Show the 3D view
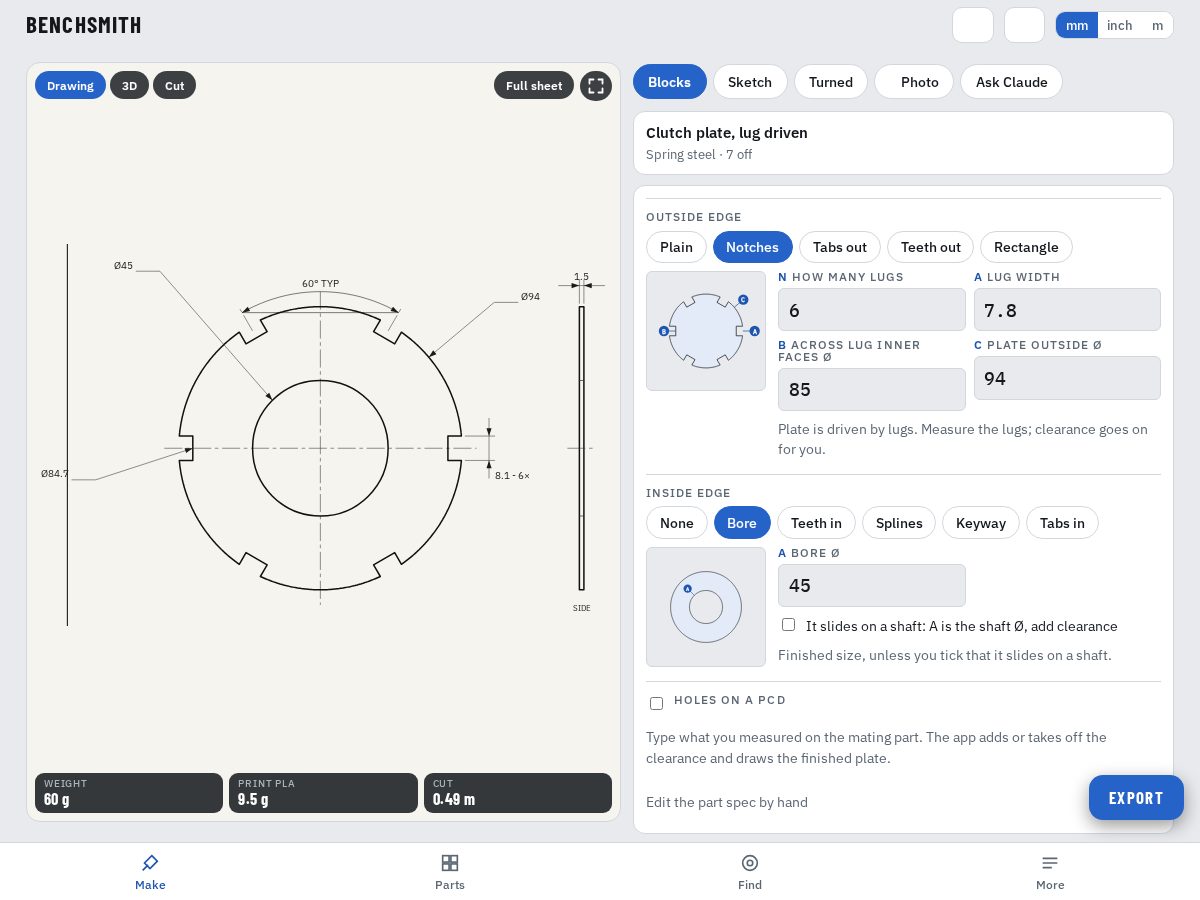Image resolution: width=1200 pixels, height=900 pixels. click(x=129, y=85)
